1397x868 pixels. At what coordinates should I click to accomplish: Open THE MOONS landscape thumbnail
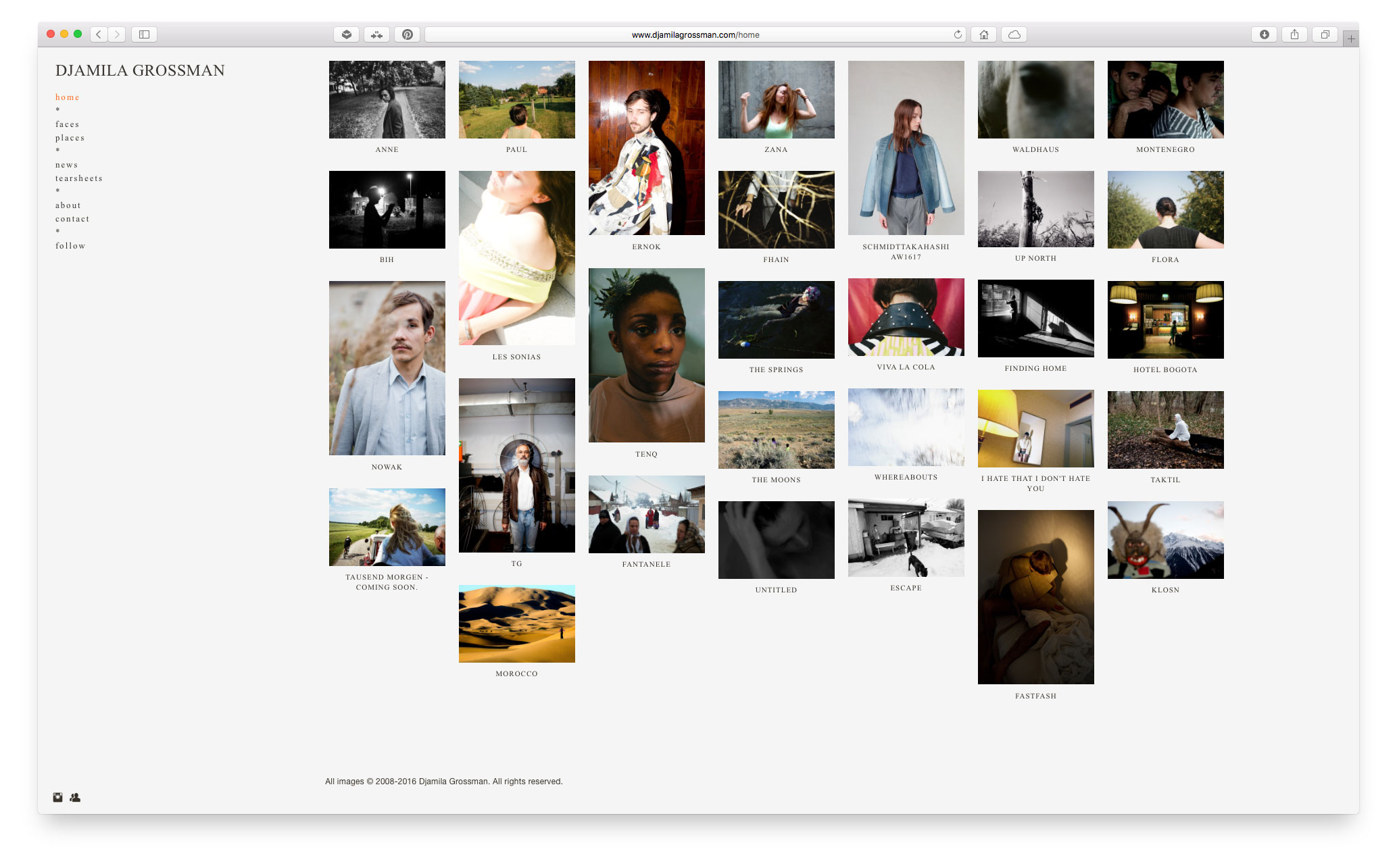pos(777,430)
